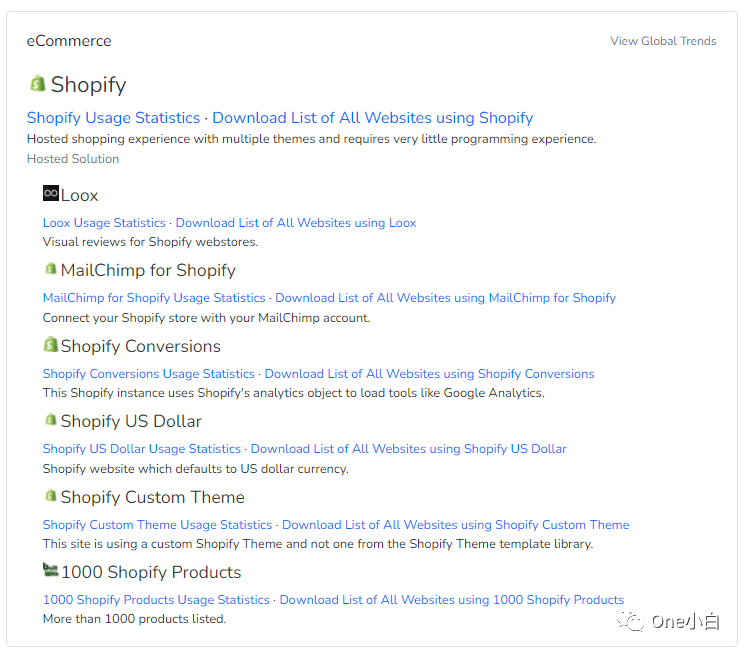Screen dimensions: 744x653
Task: Download List of All Websites using Shopify
Action: tap(372, 118)
